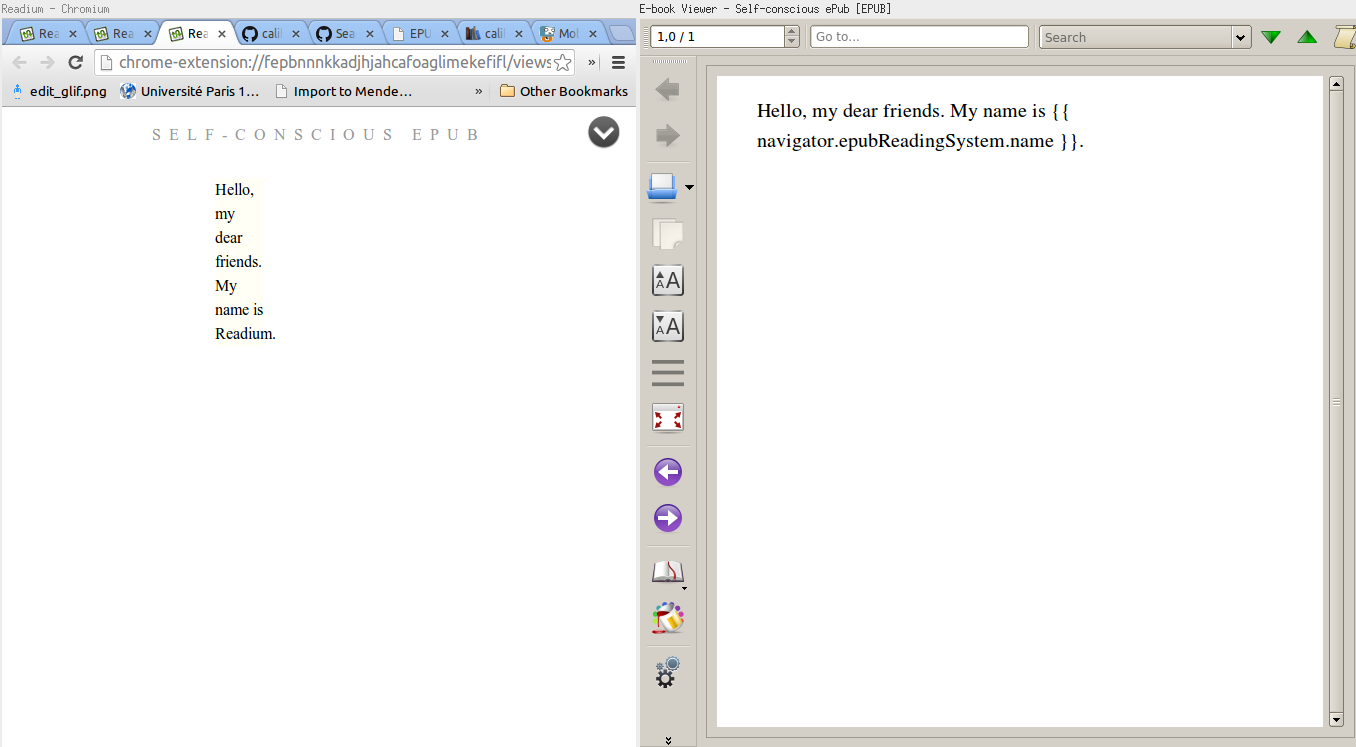Viewport: 1356px width, 747px height.
Task: Switch to the second Readium tab
Action: (123, 33)
